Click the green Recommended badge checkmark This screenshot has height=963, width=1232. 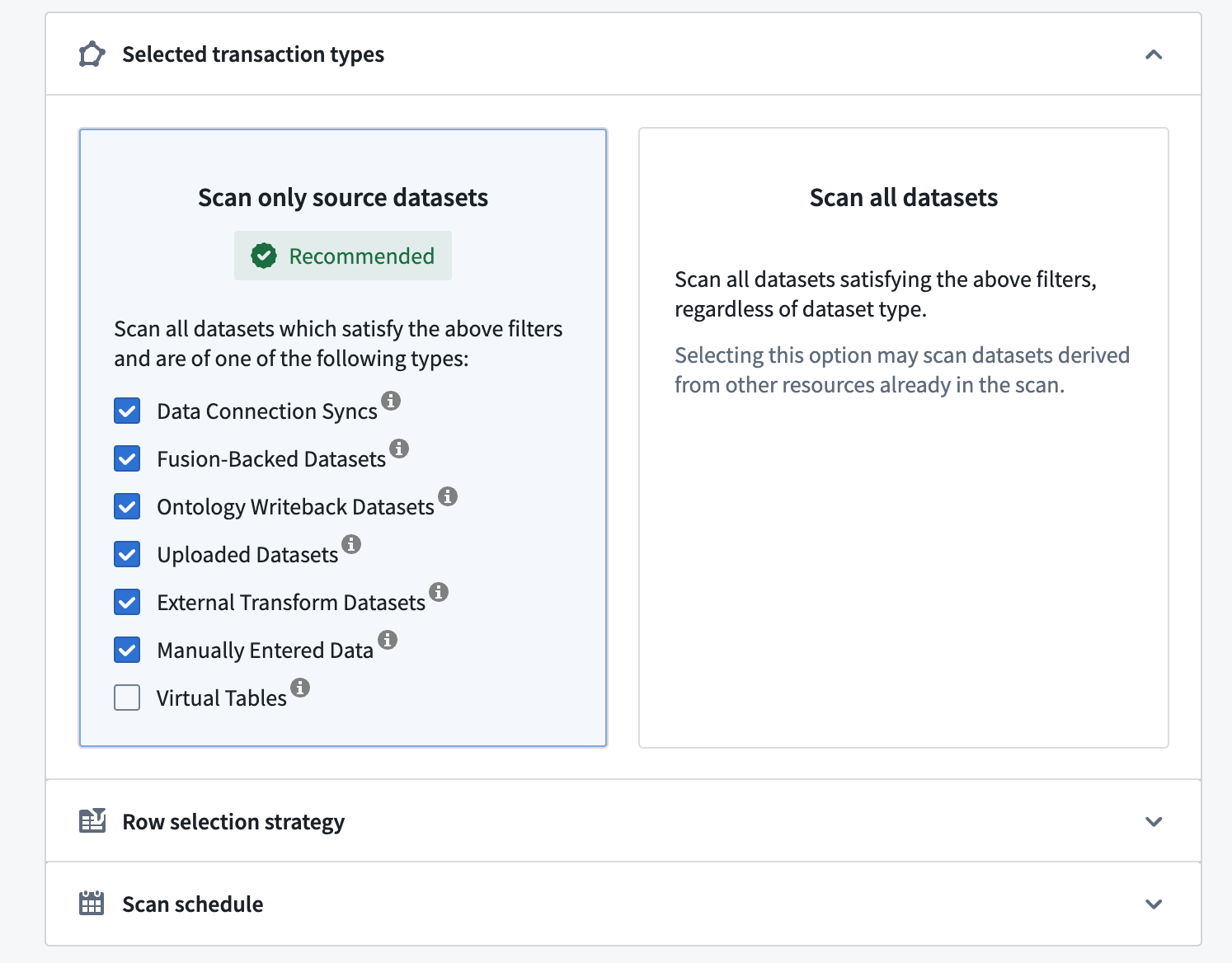pos(263,256)
